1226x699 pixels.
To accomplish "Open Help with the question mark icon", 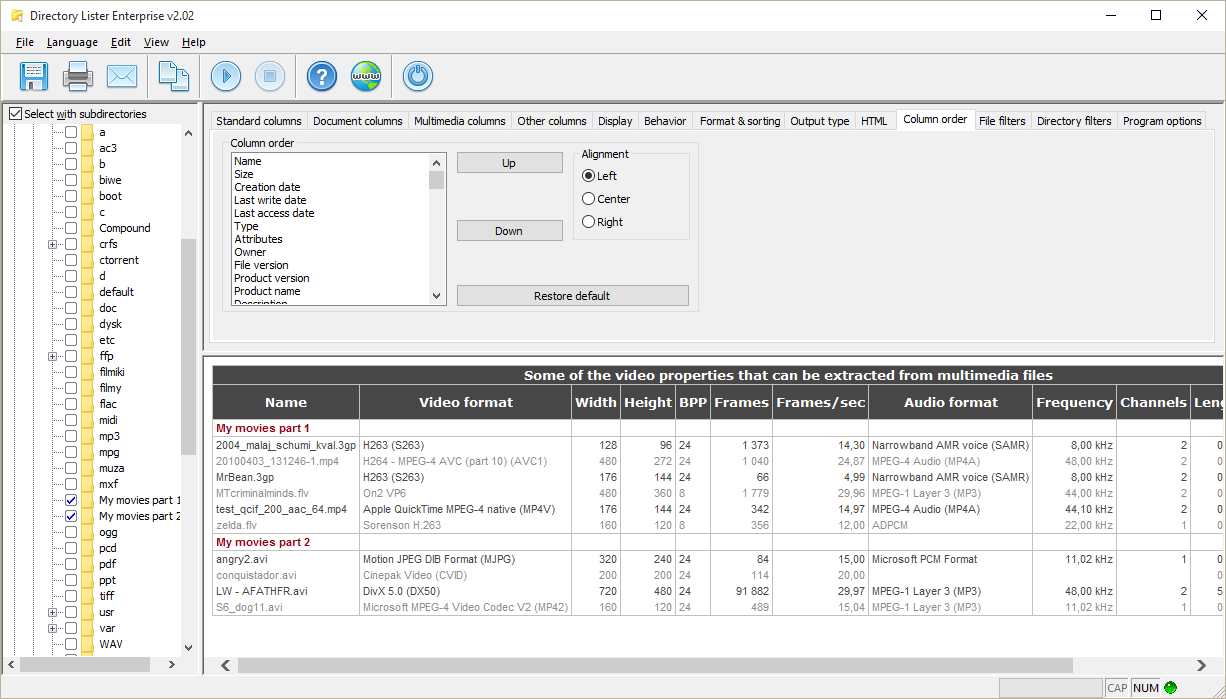I will (322, 76).
